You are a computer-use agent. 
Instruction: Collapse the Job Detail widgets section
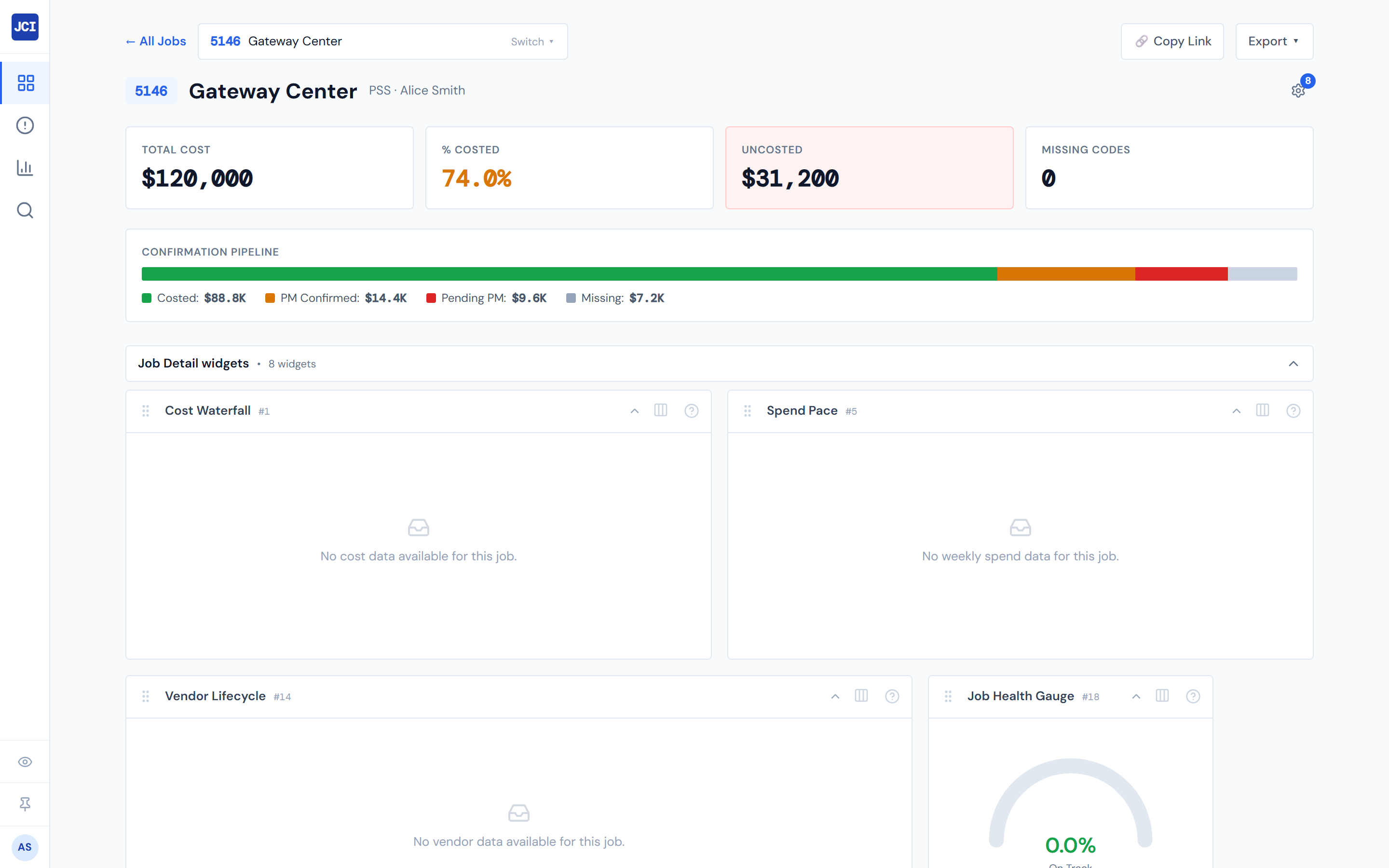pos(1293,364)
